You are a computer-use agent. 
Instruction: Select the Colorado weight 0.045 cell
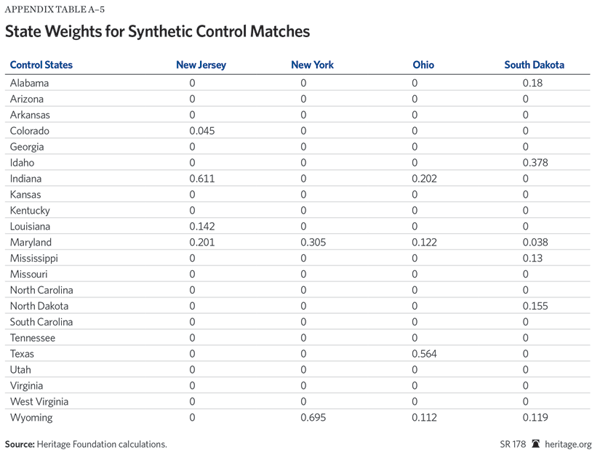pos(203,130)
